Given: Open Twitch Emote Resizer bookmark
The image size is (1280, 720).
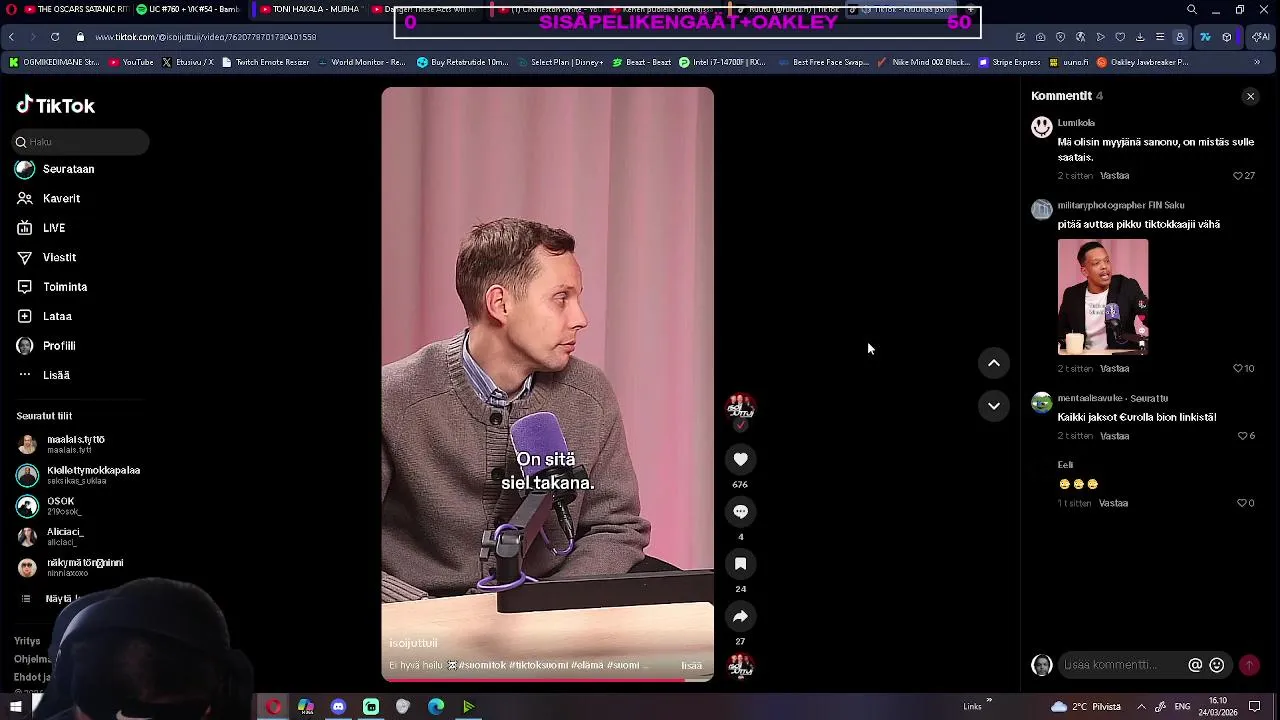Looking at the screenshot, I should [265, 62].
